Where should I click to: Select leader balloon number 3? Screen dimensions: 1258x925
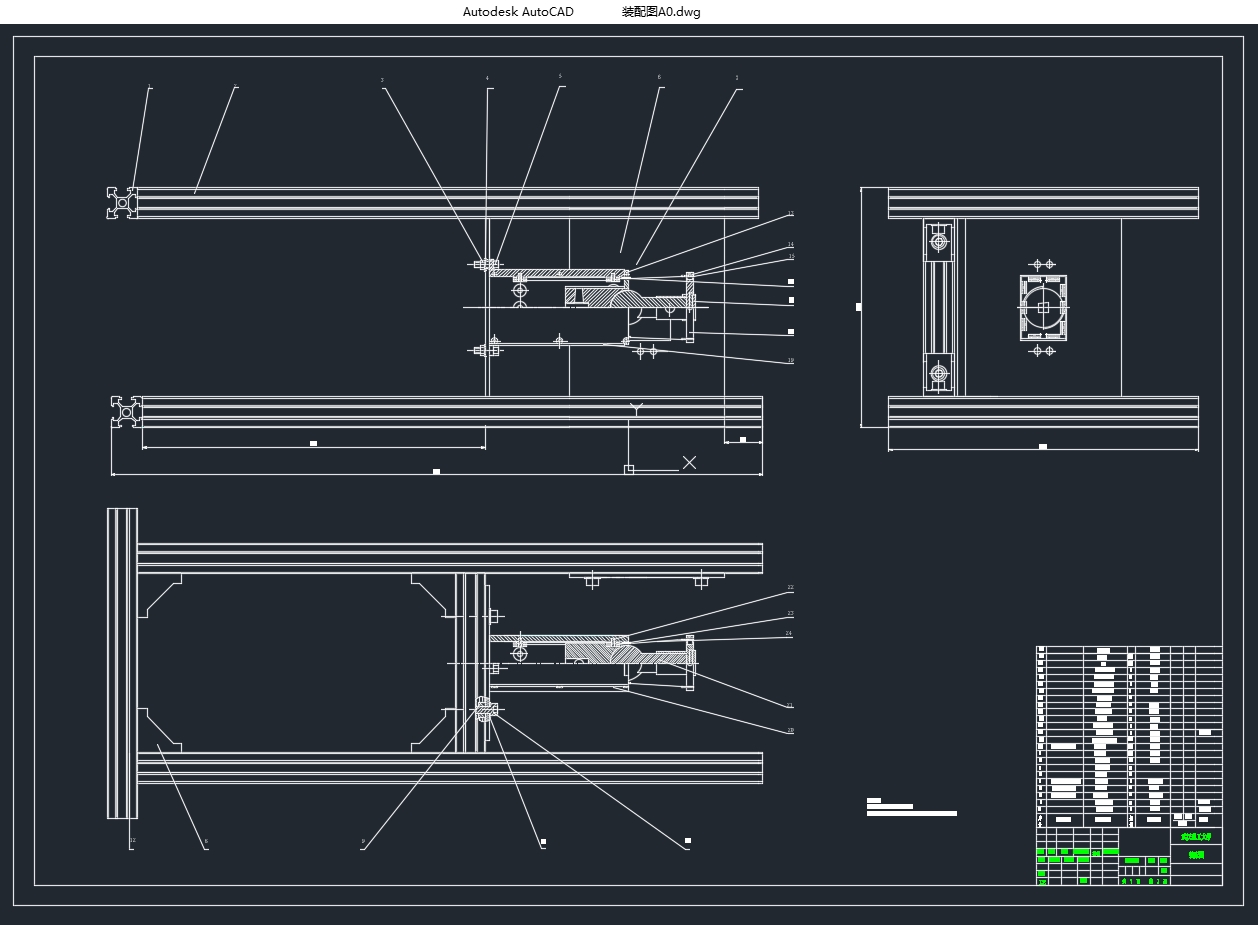coord(382,80)
